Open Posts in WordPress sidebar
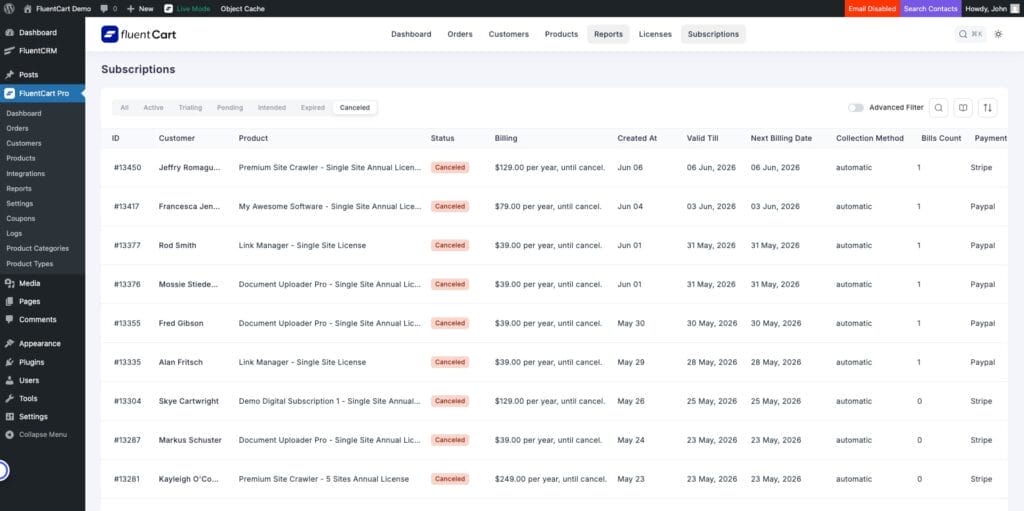1024x511 pixels. coord(42,74)
